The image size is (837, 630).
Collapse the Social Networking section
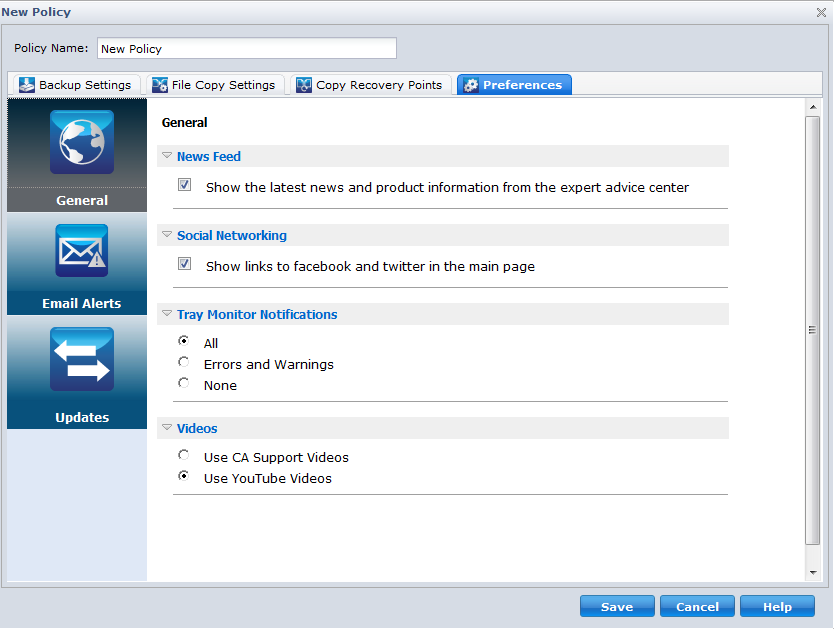[167, 236]
